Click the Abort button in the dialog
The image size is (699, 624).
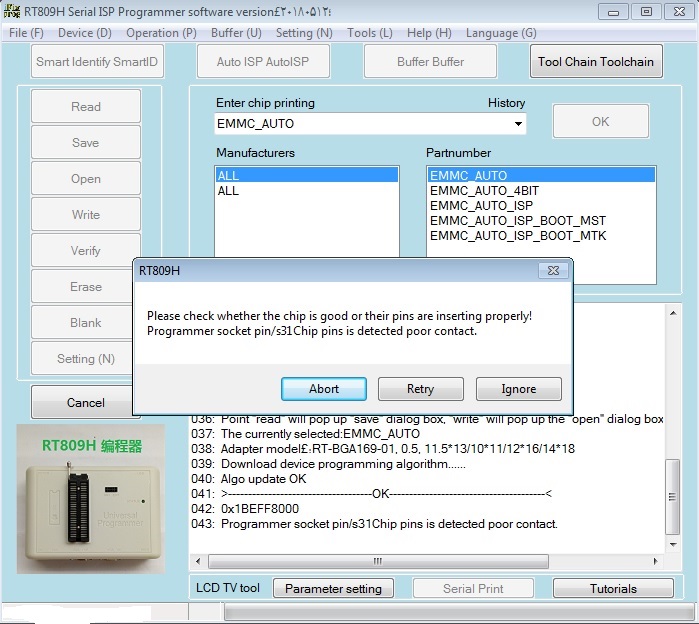pyautogui.click(x=324, y=389)
